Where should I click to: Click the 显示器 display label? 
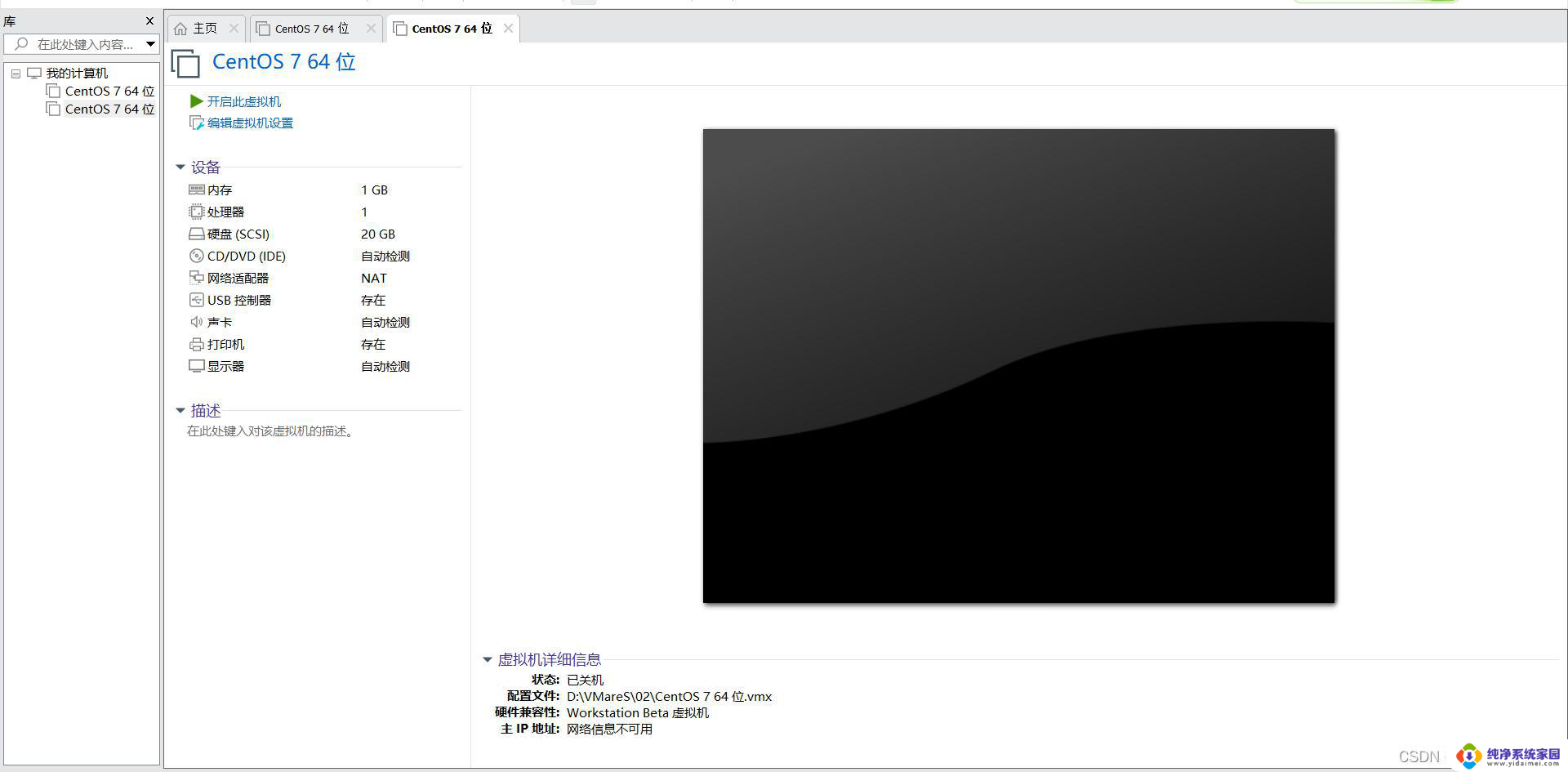[x=225, y=366]
